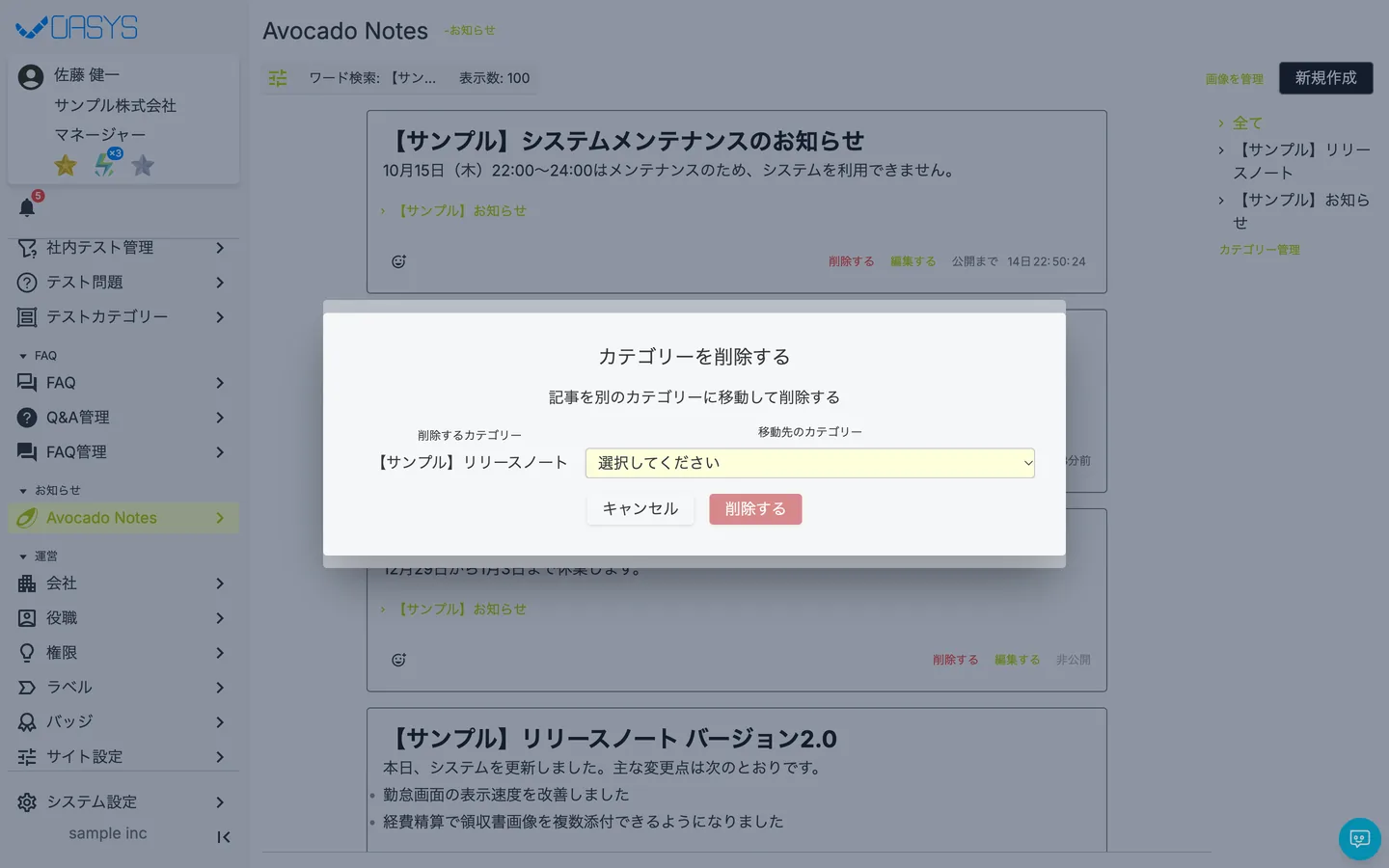Open FAQ管理 in the sidebar
Screen dimensions: 1389x868
coord(123,452)
